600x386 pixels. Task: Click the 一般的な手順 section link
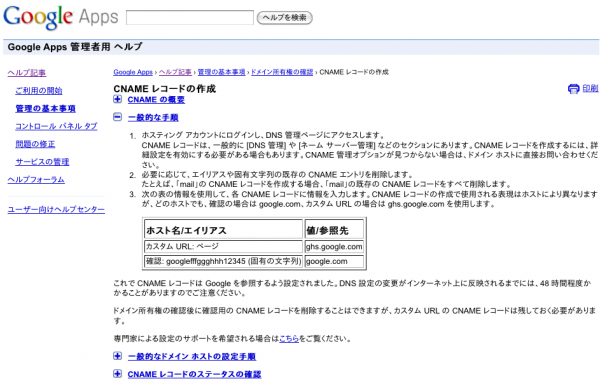(153, 117)
